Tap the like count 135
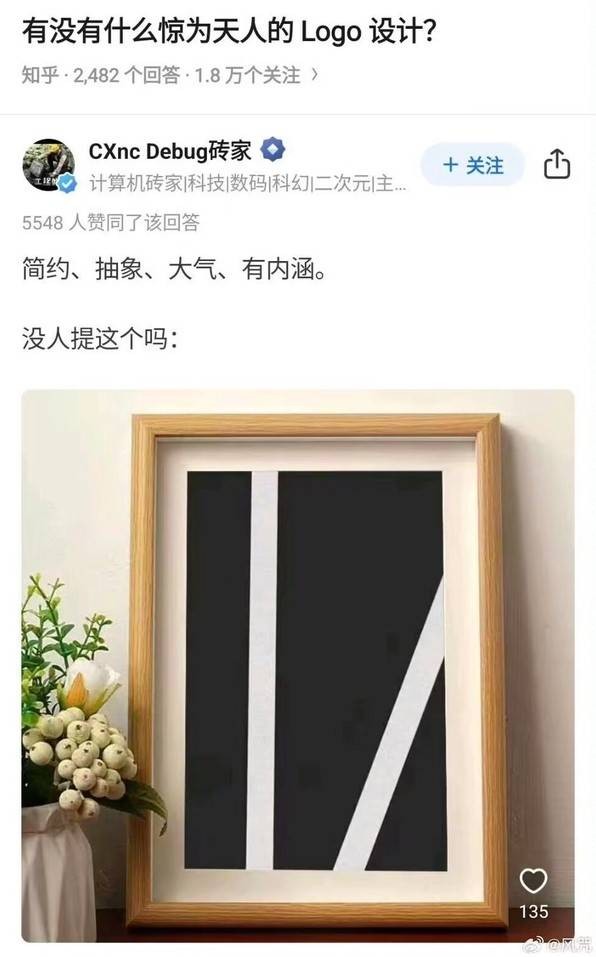Image resolution: width=596 pixels, height=957 pixels. 534,911
